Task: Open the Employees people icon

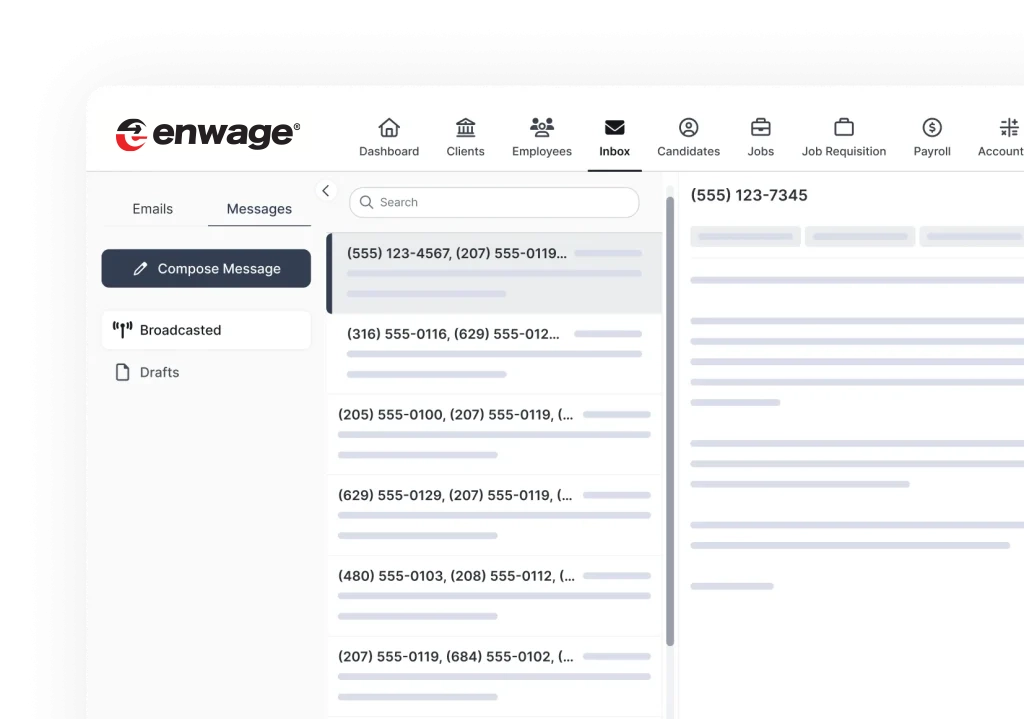Action: (x=541, y=129)
